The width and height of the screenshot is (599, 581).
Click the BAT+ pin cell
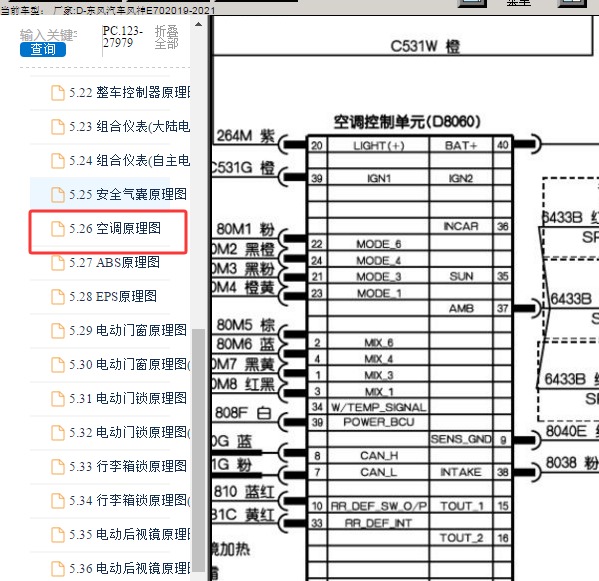(461, 146)
